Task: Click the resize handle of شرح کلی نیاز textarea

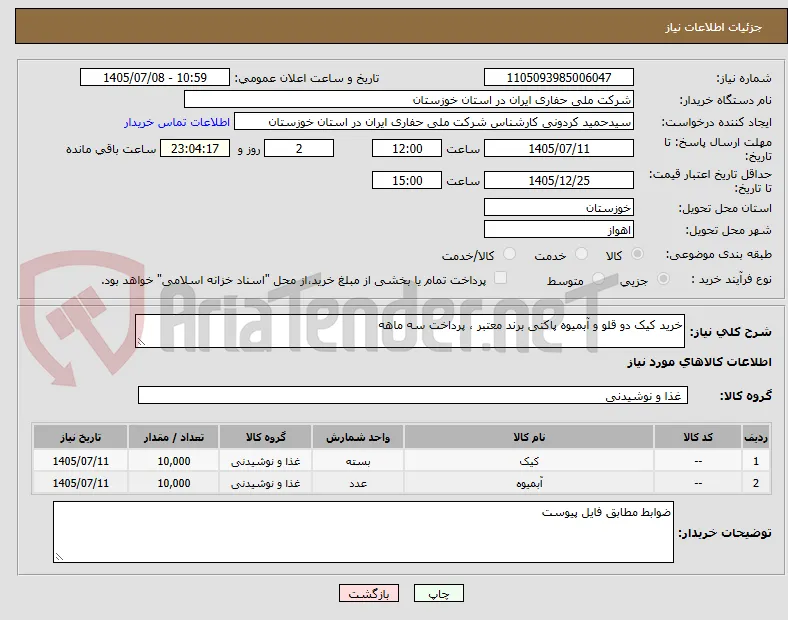Action: tap(141, 342)
